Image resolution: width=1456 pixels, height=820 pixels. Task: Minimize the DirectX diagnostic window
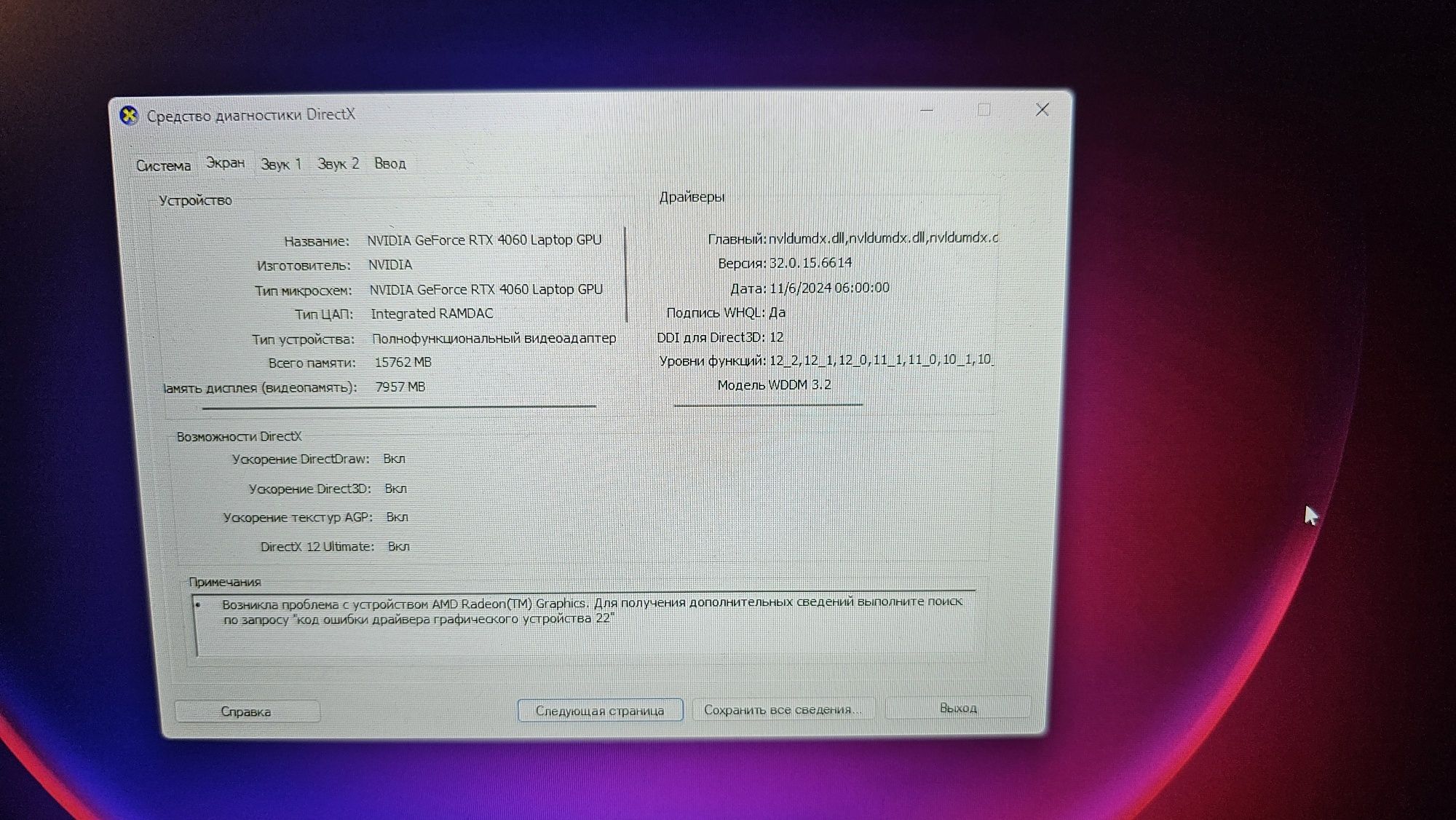pyautogui.click(x=927, y=110)
